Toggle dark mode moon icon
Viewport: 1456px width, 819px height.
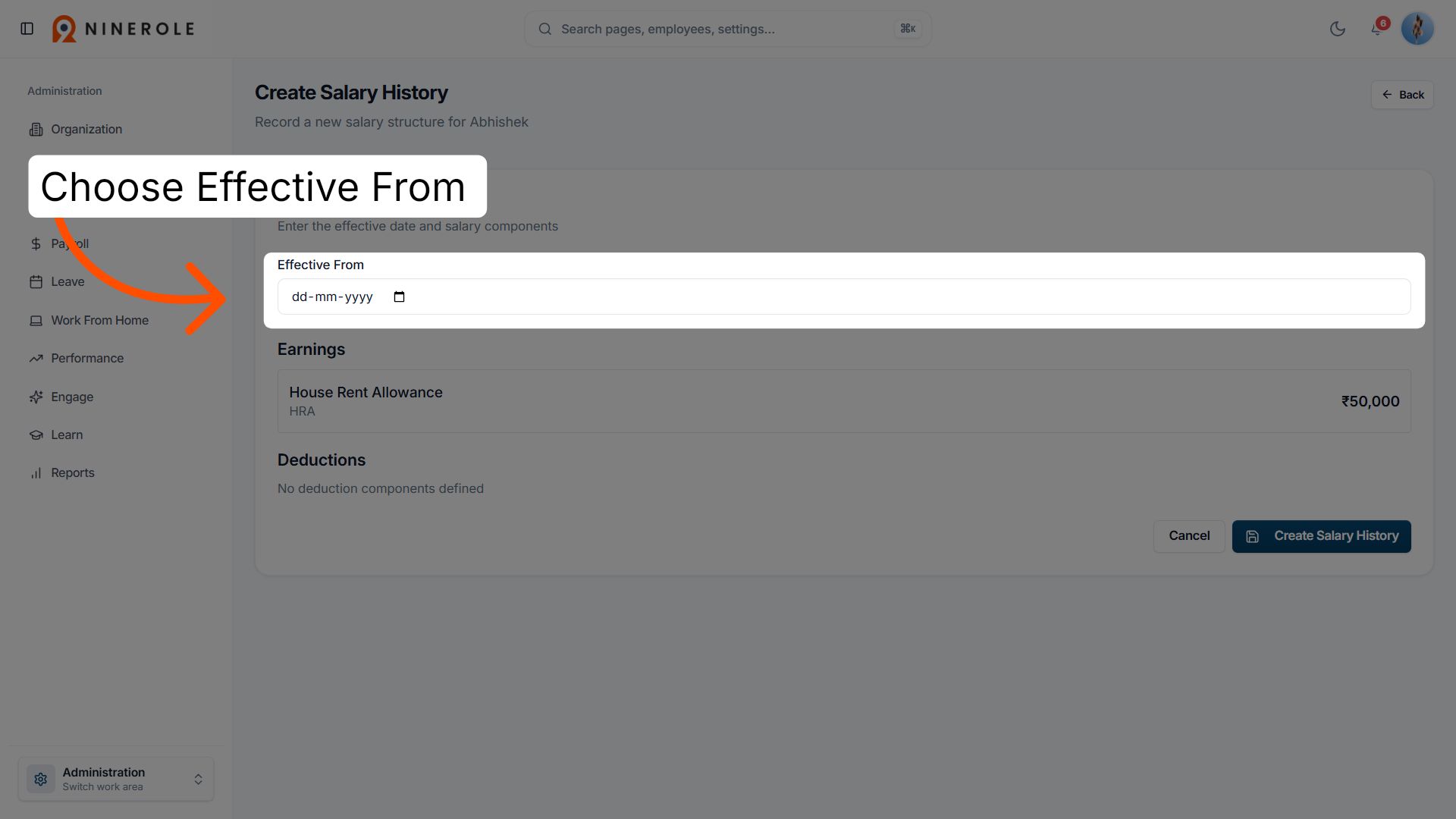1338,29
